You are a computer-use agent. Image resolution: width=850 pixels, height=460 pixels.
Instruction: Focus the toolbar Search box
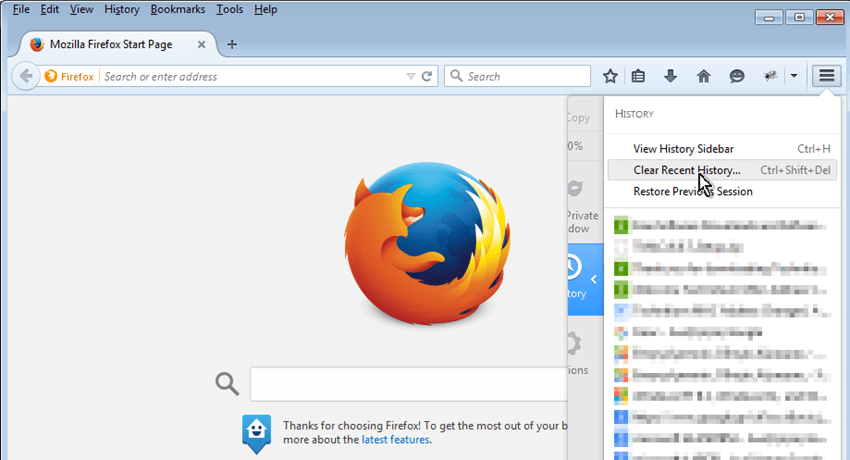(x=517, y=76)
